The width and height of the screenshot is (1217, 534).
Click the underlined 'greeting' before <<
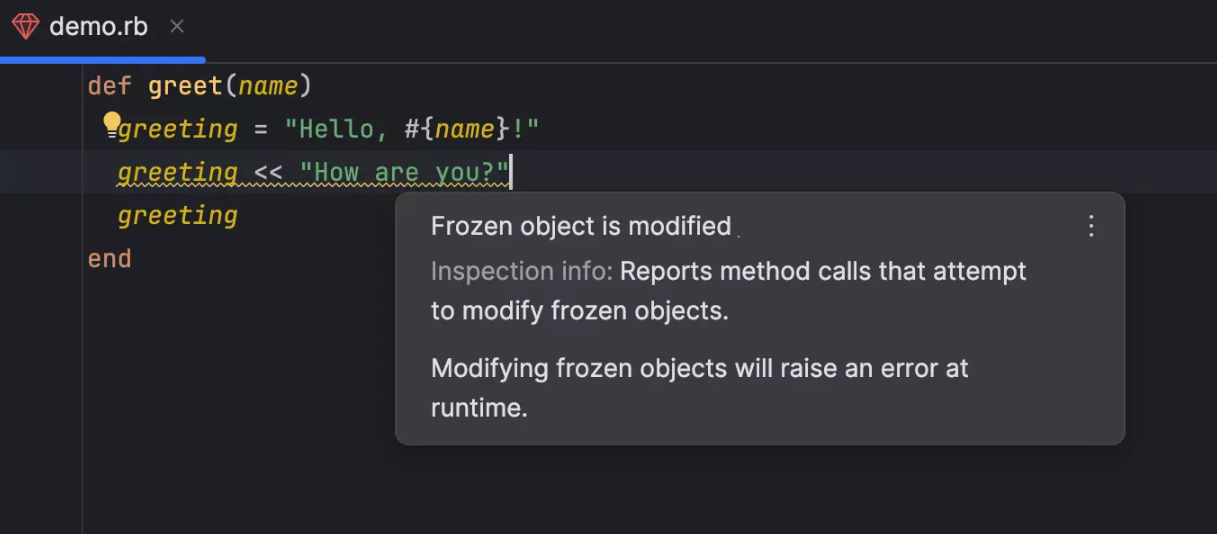(178, 172)
